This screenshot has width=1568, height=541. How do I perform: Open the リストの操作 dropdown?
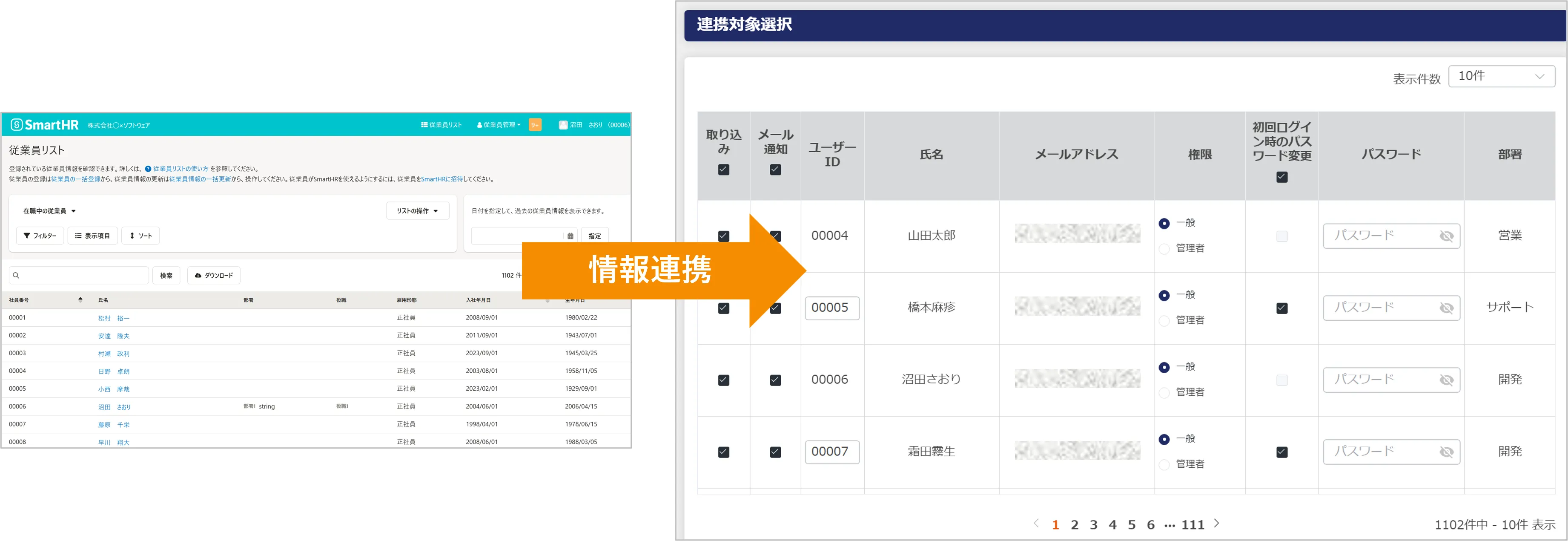(418, 211)
